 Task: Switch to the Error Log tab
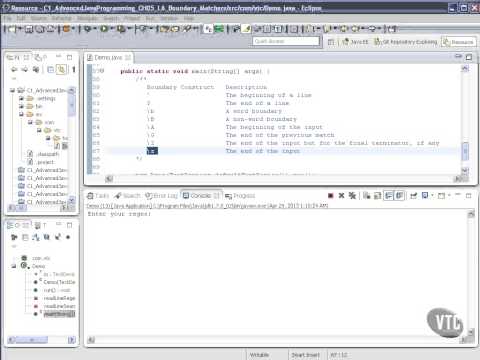pos(162,196)
